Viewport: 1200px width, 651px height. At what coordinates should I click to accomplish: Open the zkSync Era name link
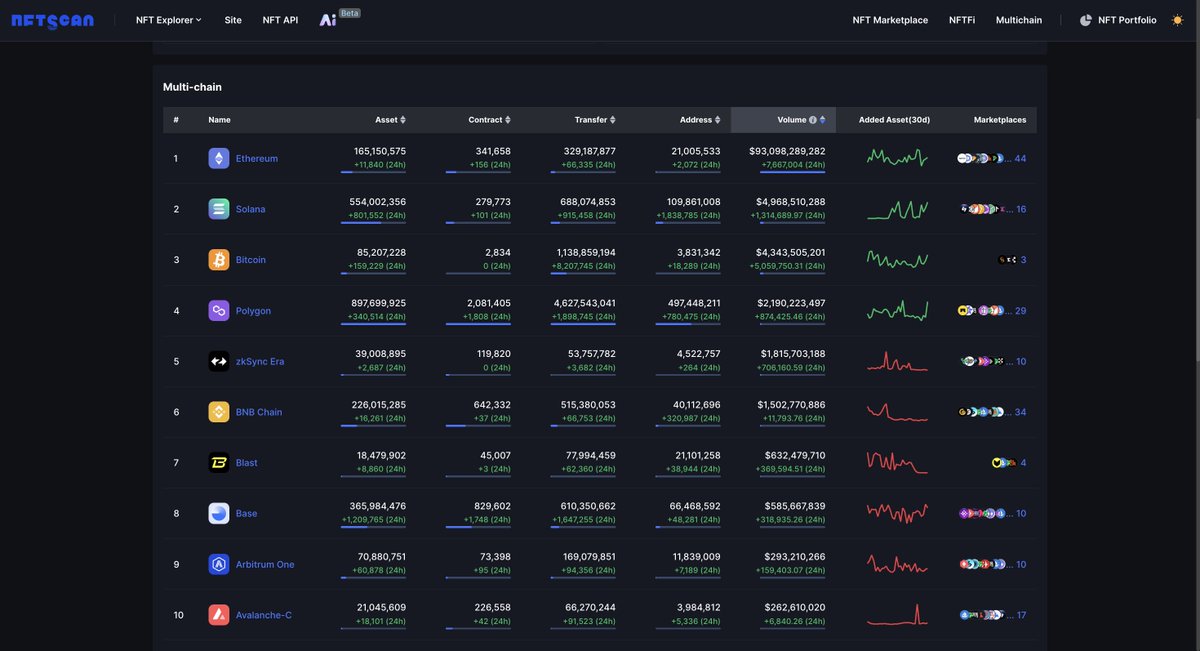click(260, 361)
